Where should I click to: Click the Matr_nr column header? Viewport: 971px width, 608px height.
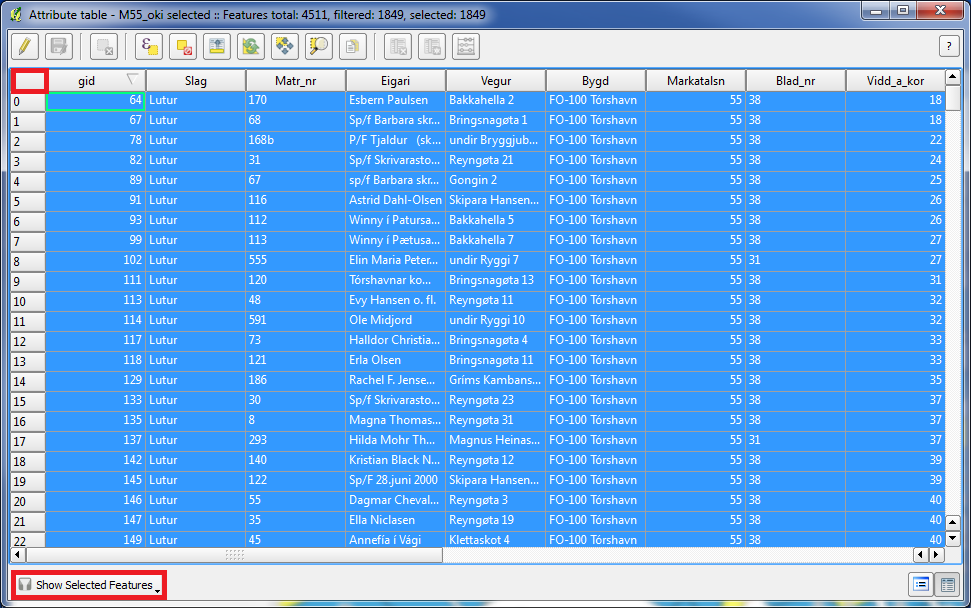[x=295, y=80]
